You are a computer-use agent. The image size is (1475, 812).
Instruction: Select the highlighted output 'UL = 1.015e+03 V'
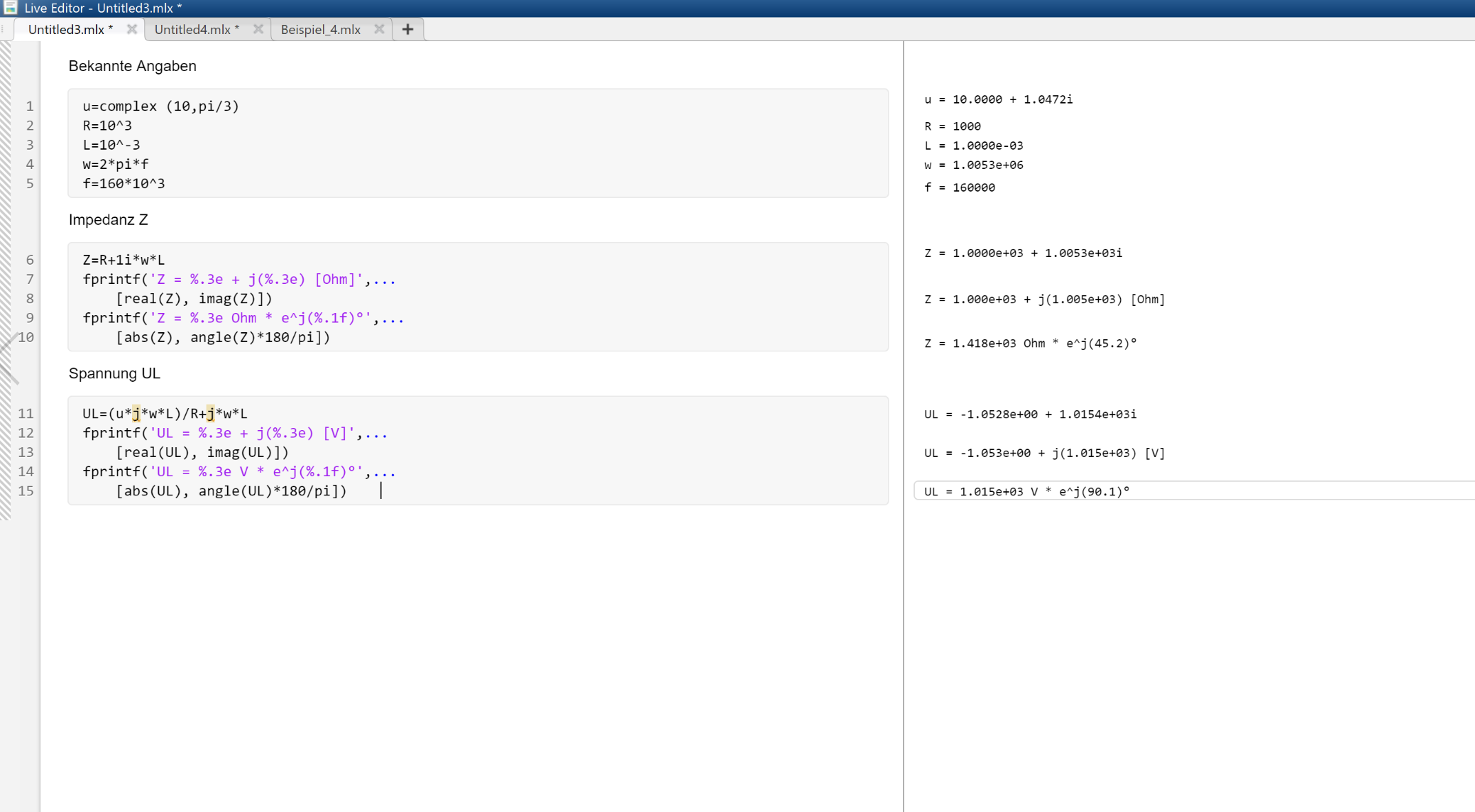pyautogui.click(x=1026, y=491)
